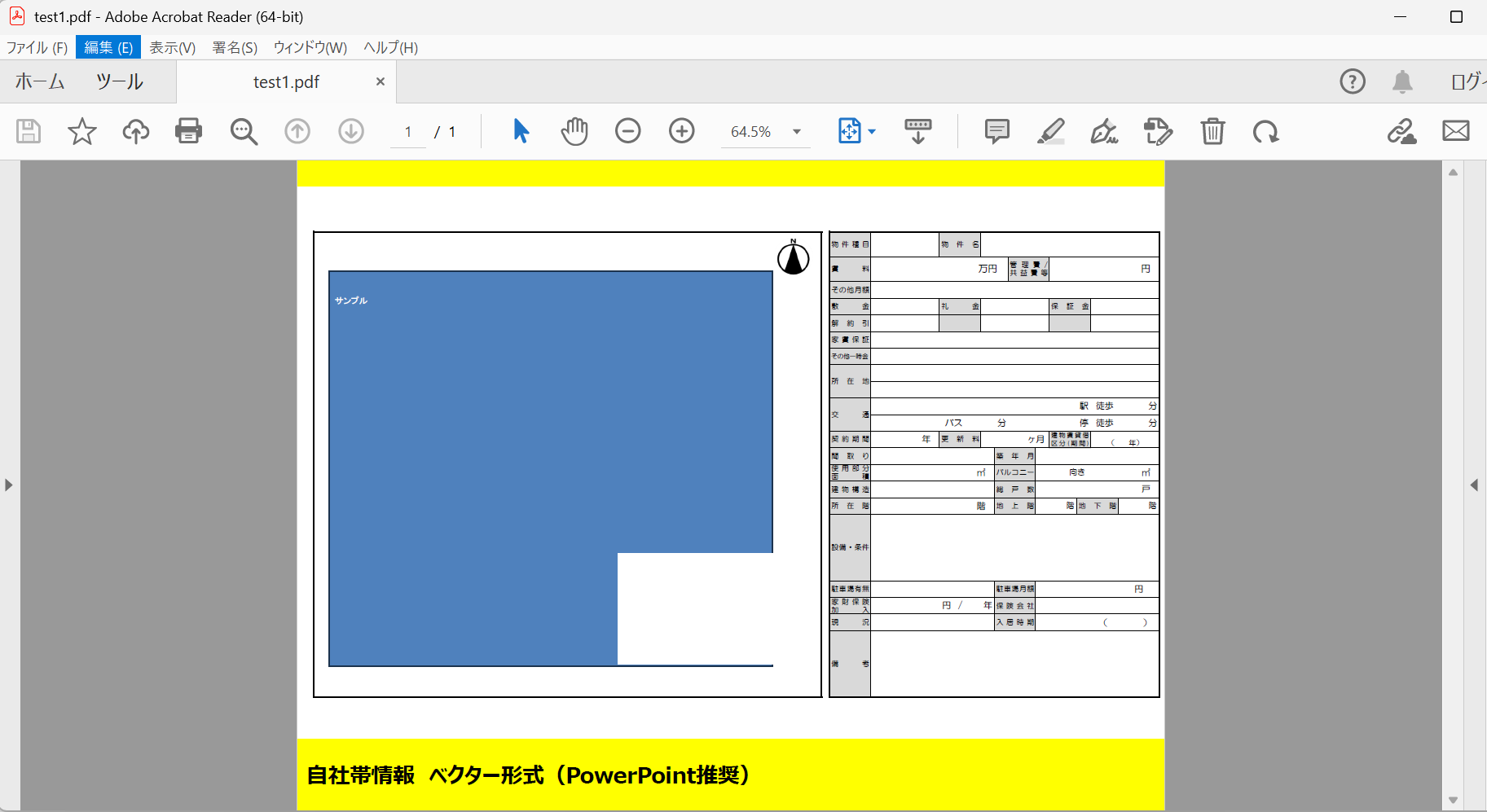Screen dimensions: 1487x812
Task: Close the test1.pdf tab
Action: click(380, 81)
